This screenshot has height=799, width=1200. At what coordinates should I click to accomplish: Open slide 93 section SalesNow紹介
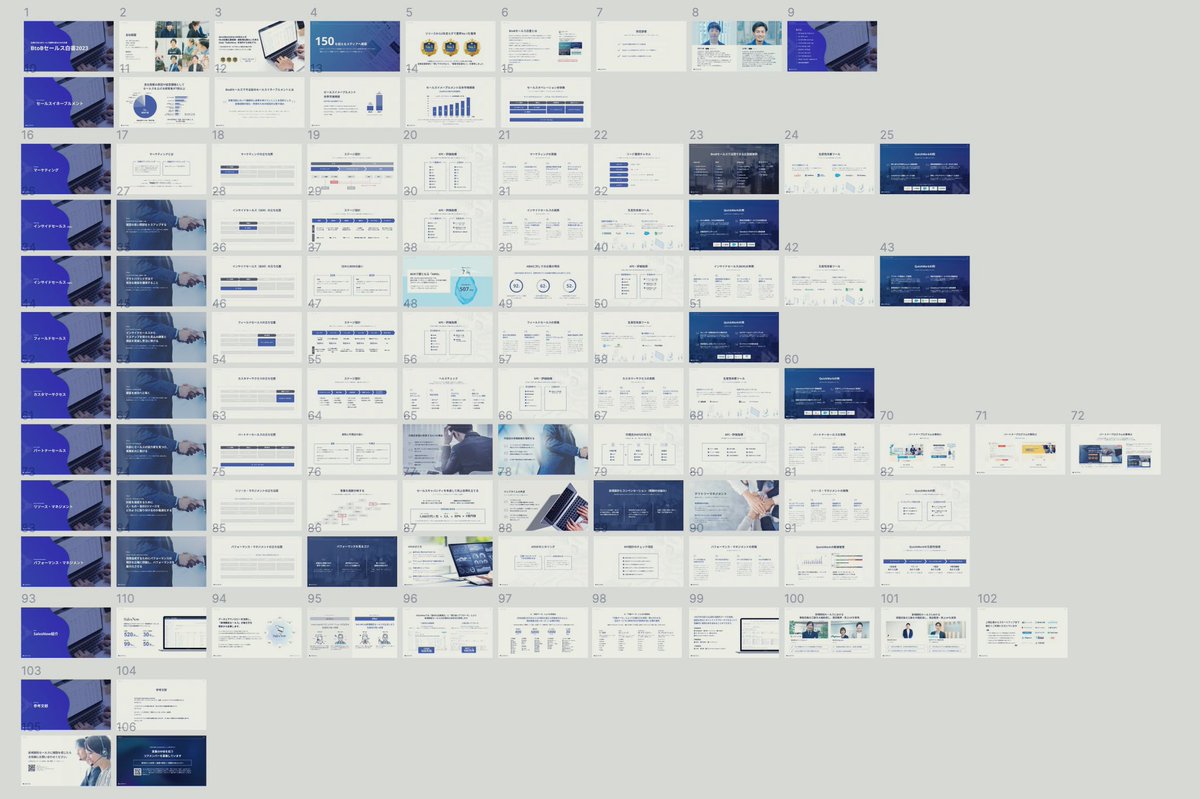67,632
